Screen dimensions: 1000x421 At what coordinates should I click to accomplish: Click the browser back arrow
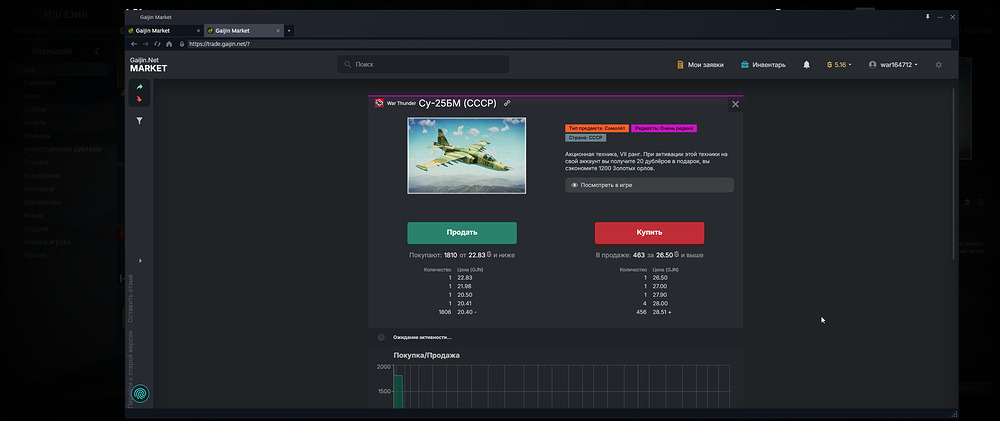click(x=134, y=44)
